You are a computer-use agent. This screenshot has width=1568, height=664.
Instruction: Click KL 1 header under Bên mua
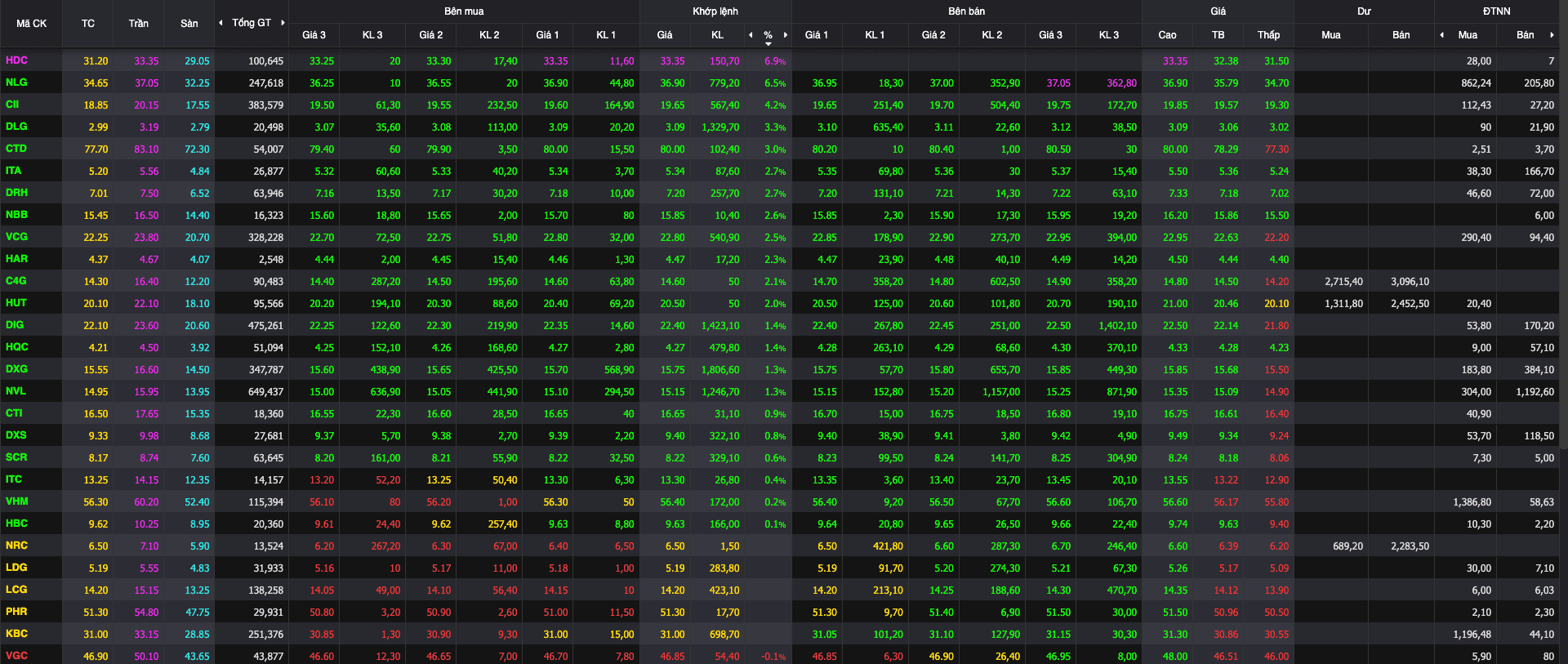pyautogui.click(x=606, y=35)
